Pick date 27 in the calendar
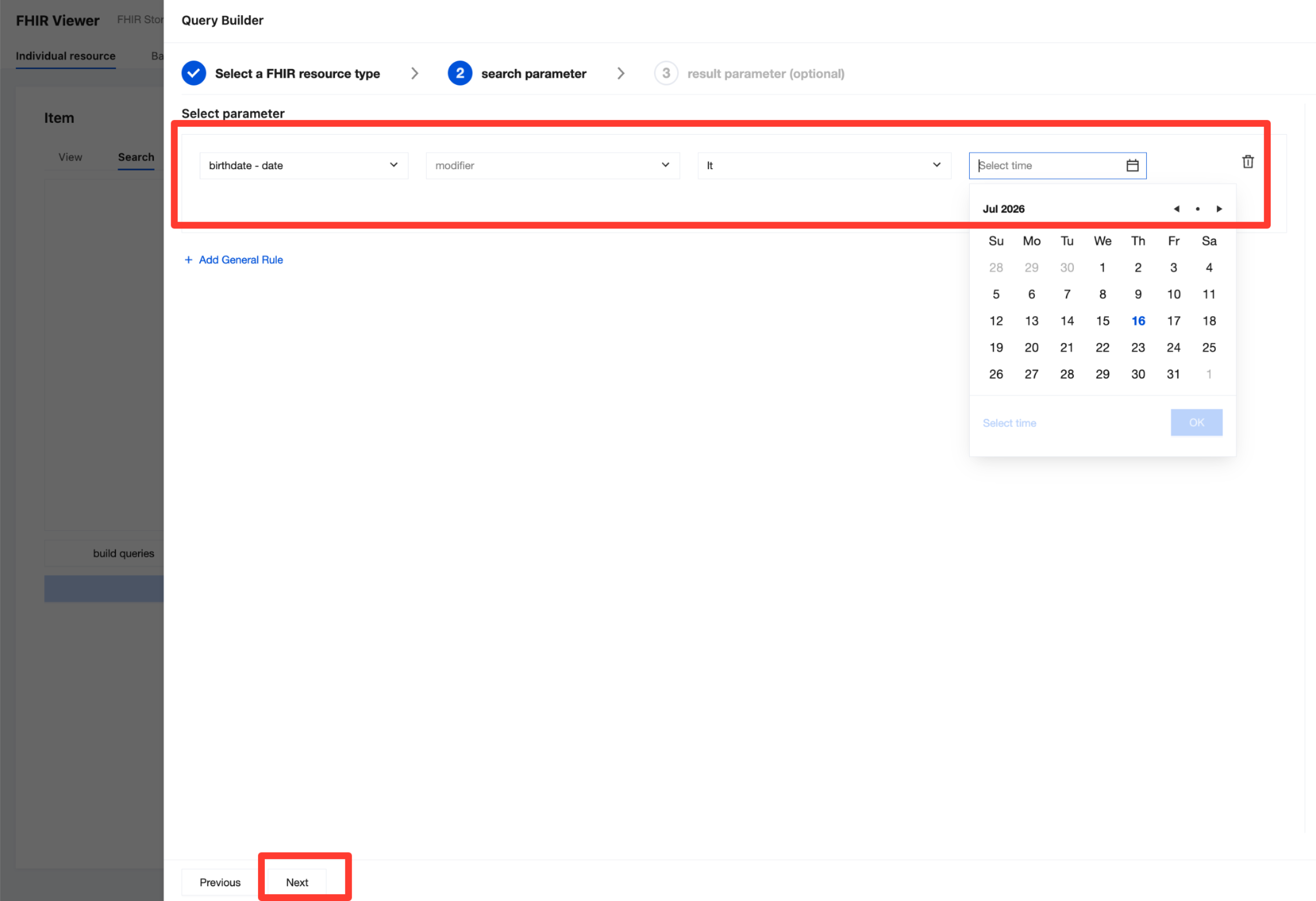This screenshot has width=1316, height=901. (x=1032, y=375)
